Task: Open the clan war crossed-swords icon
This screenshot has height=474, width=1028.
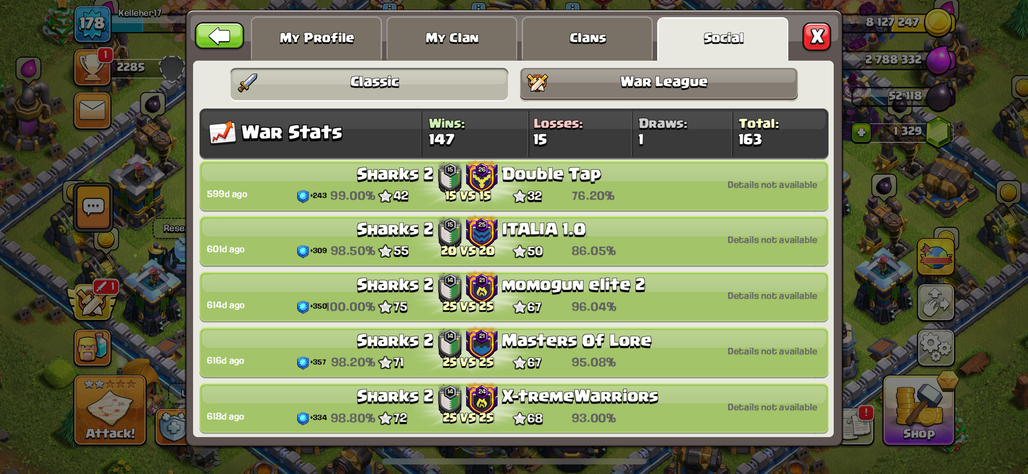Action: (x=92, y=302)
